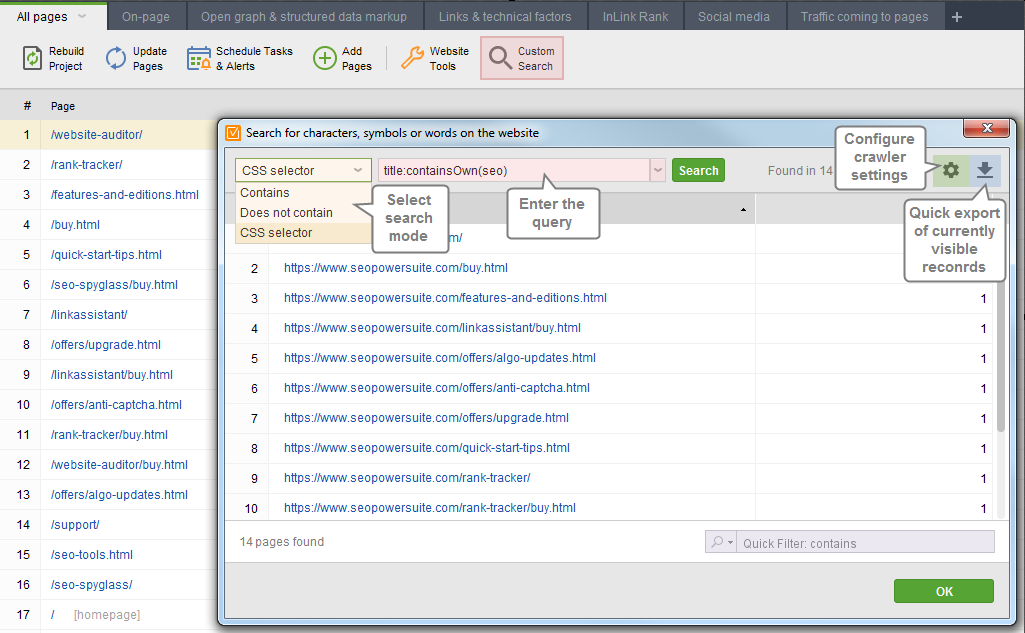Viewport: 1025px width, 633px height.
Task: Select /linkassistant/buy.html in pages list
Action: point(112,375)
